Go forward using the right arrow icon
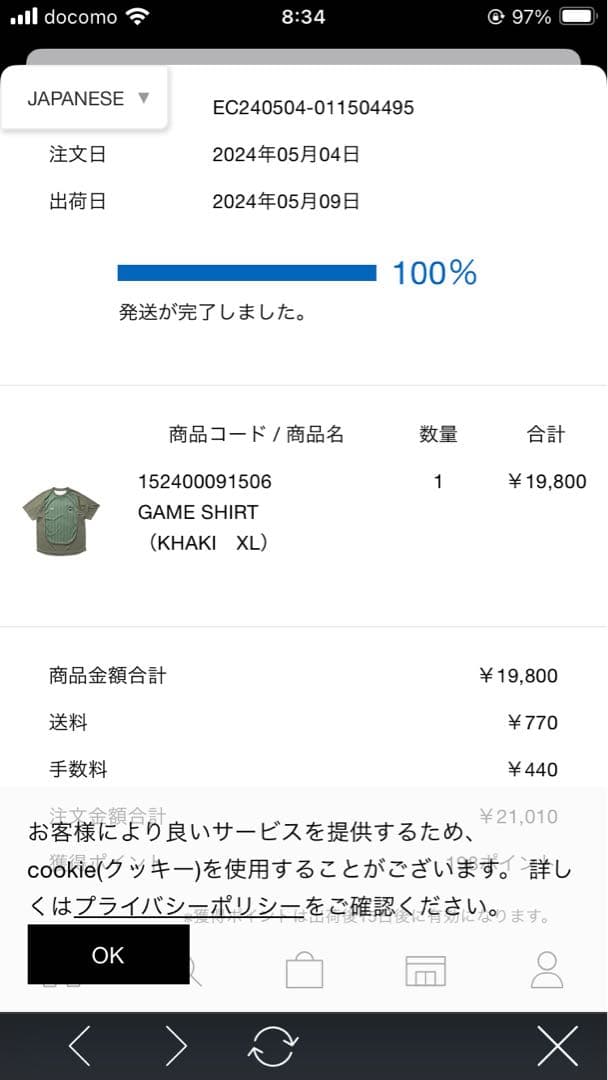The image size is (608, 1080). coord(176,1046)
